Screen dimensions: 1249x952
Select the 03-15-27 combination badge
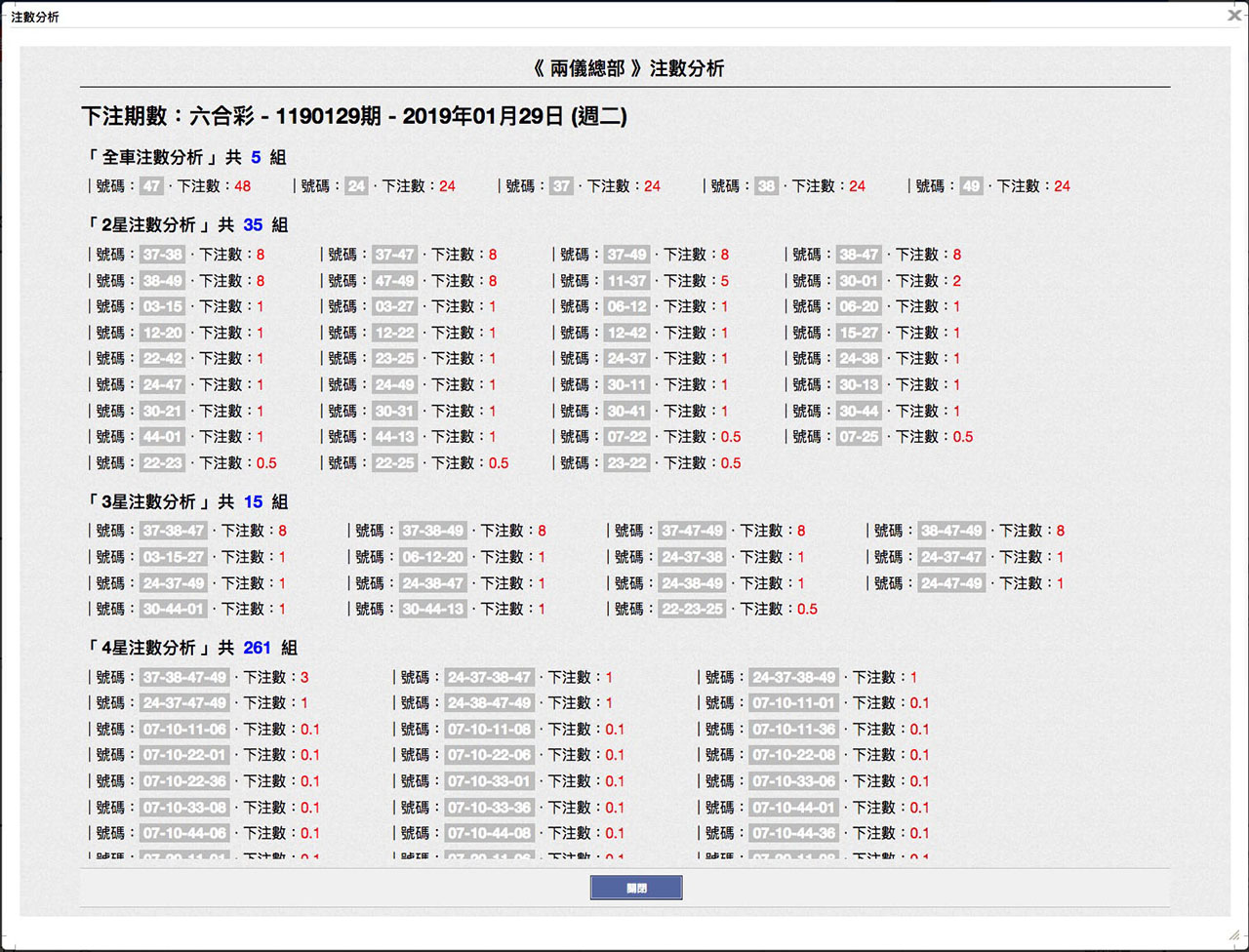(x=174, y=557)
